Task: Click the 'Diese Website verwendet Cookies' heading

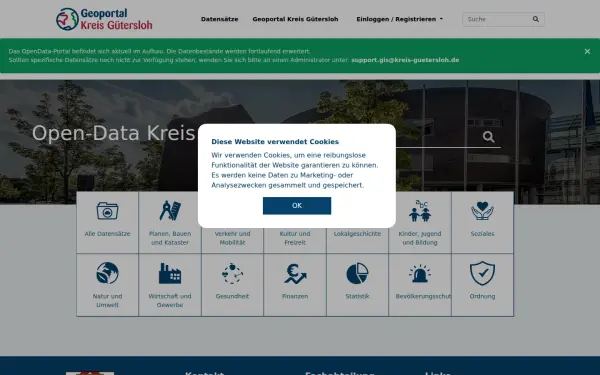Action: (x=275, y=142)
